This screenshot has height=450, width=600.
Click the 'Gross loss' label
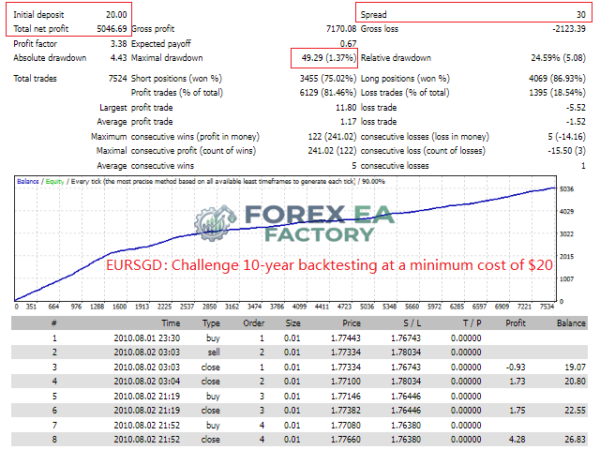[x=379, y=29]
